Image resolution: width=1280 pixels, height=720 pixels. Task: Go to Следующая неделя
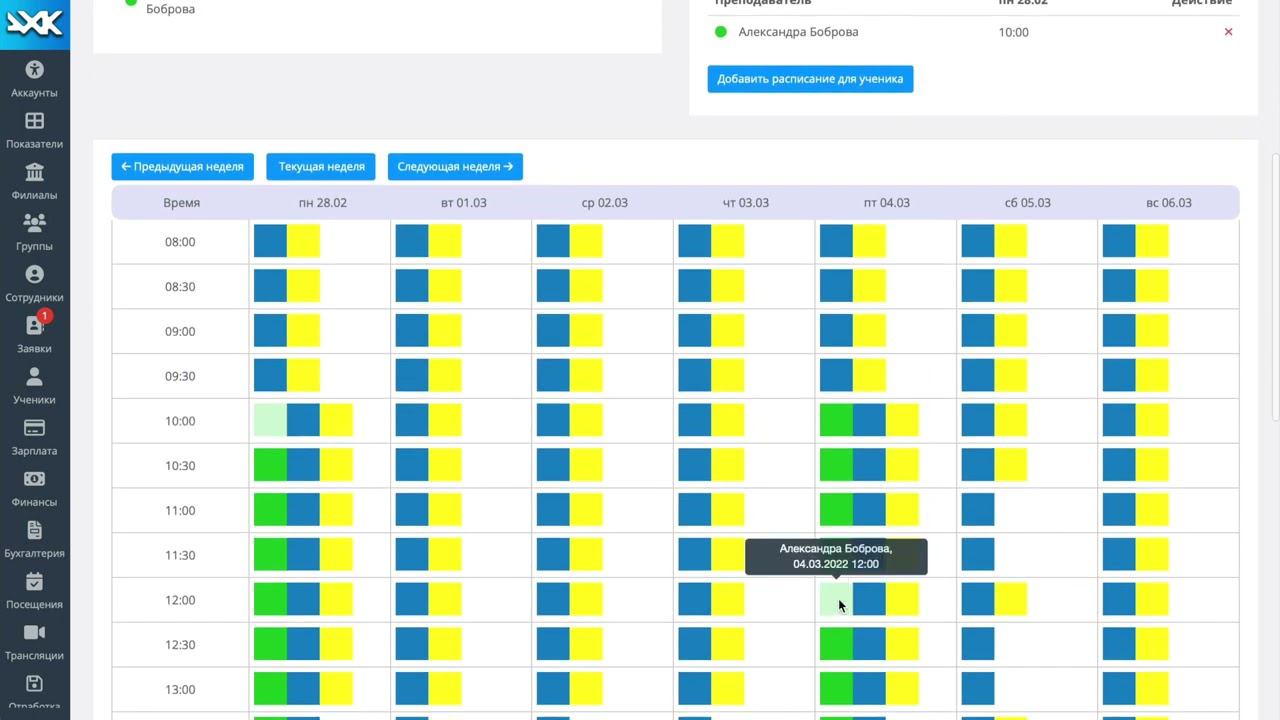[x=455, y=167]
